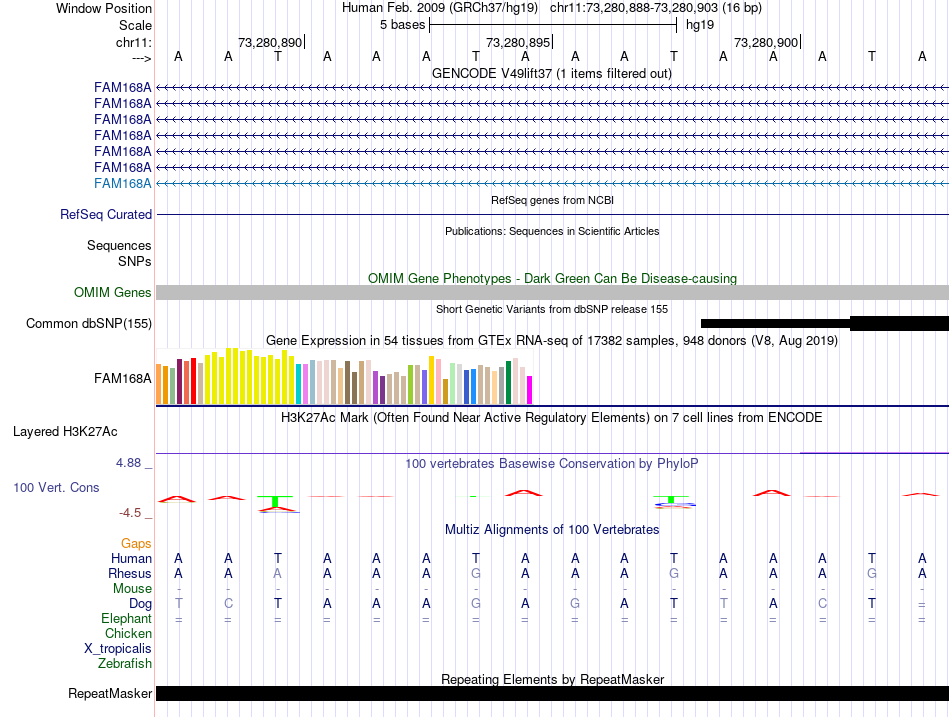Open Publications: Sequences in Scientific Articles title

[x=552, y=231]
